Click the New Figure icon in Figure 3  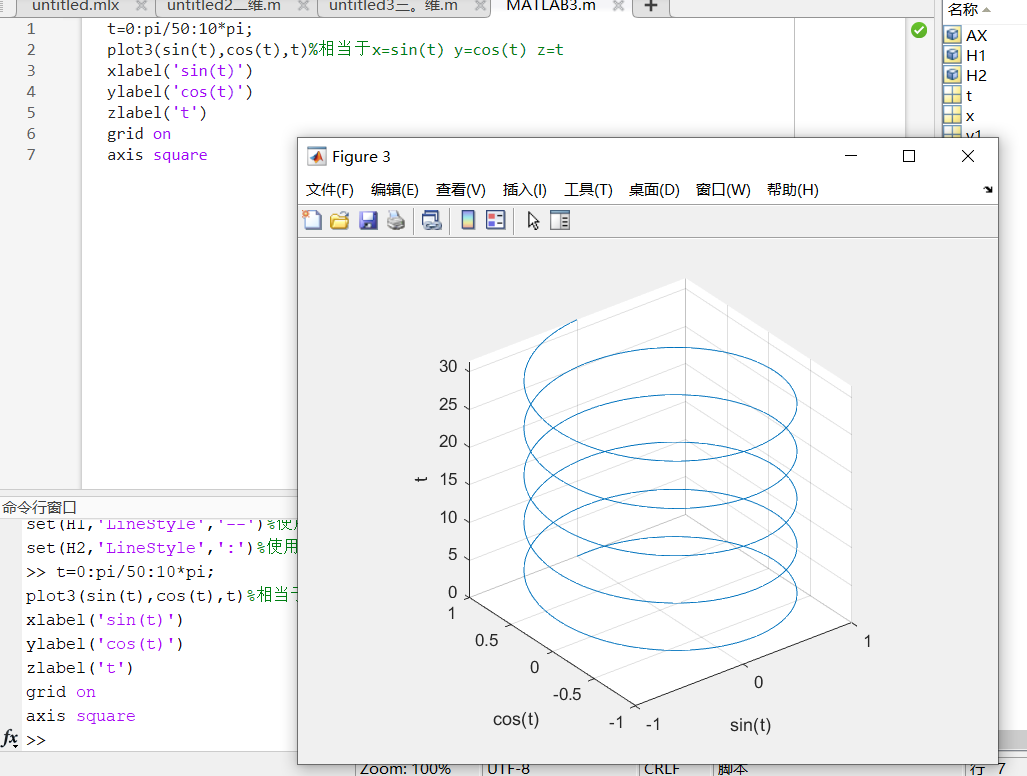[x=312, y=220]
